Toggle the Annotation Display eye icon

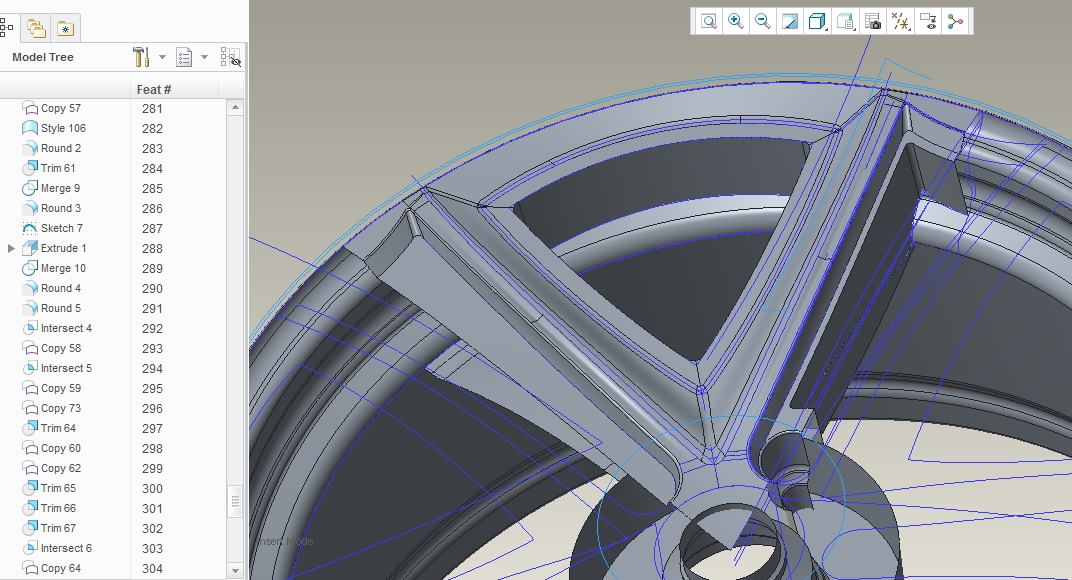pos(928,21)
